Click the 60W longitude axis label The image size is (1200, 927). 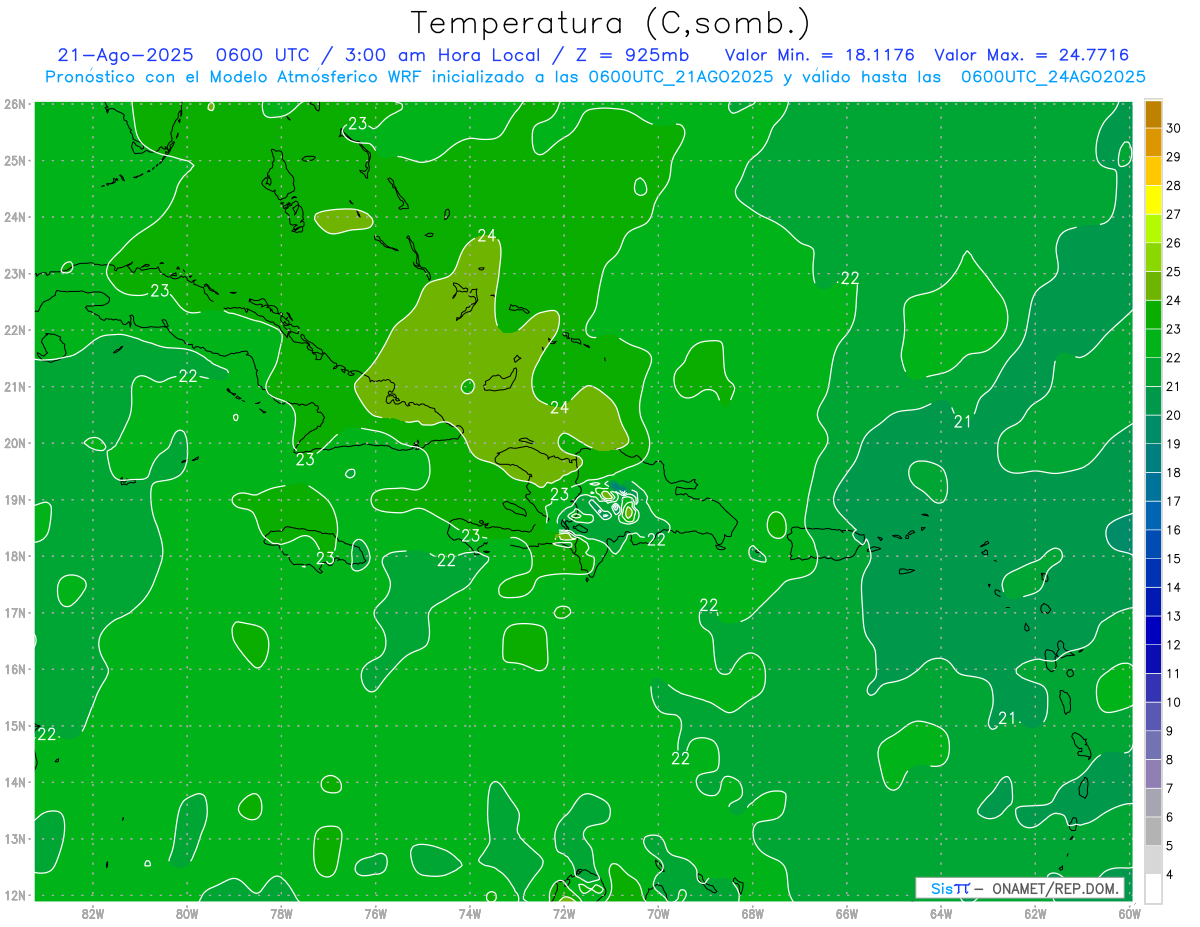1130,913
